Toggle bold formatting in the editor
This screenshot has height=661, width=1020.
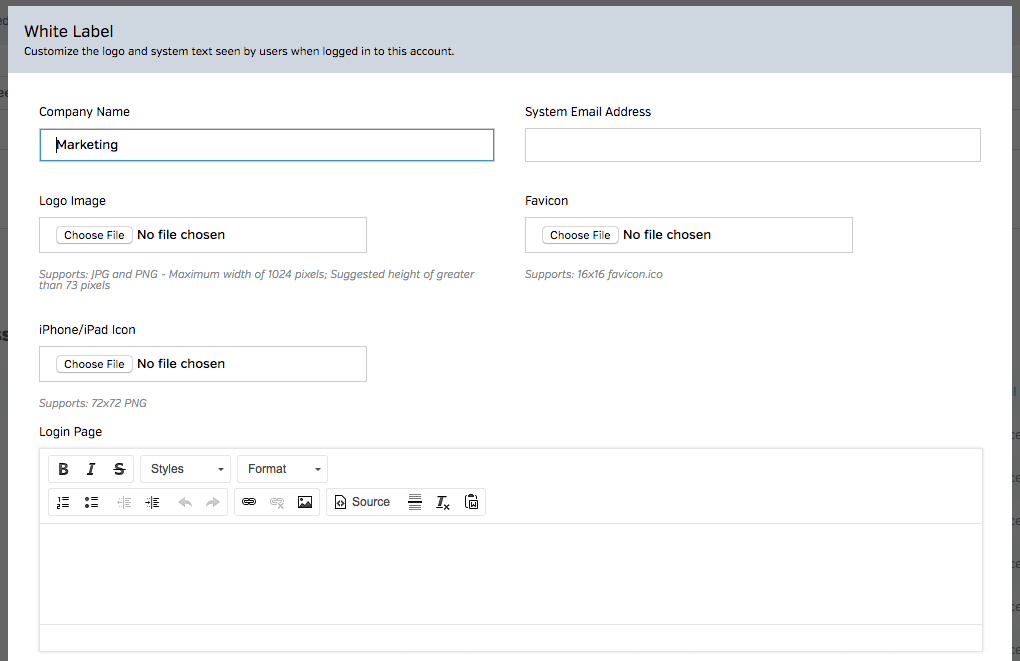click(x=64, y=469)
